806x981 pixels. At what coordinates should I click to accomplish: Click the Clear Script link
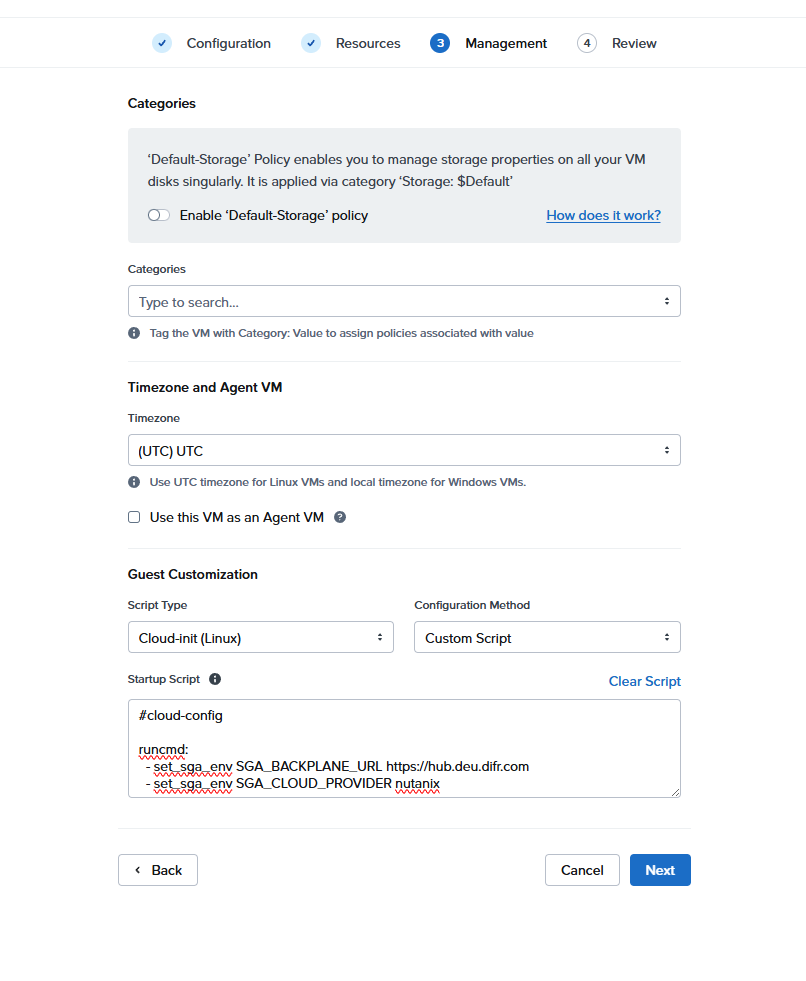[x=644, y=681]
